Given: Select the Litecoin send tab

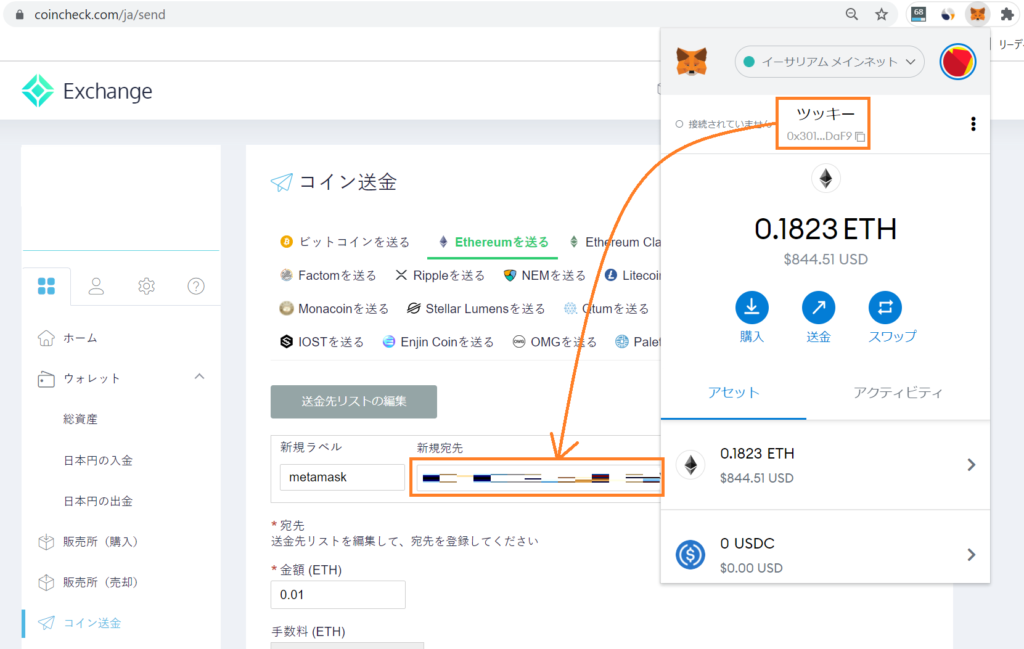Looking at the screenshot, I should point(633,276).
